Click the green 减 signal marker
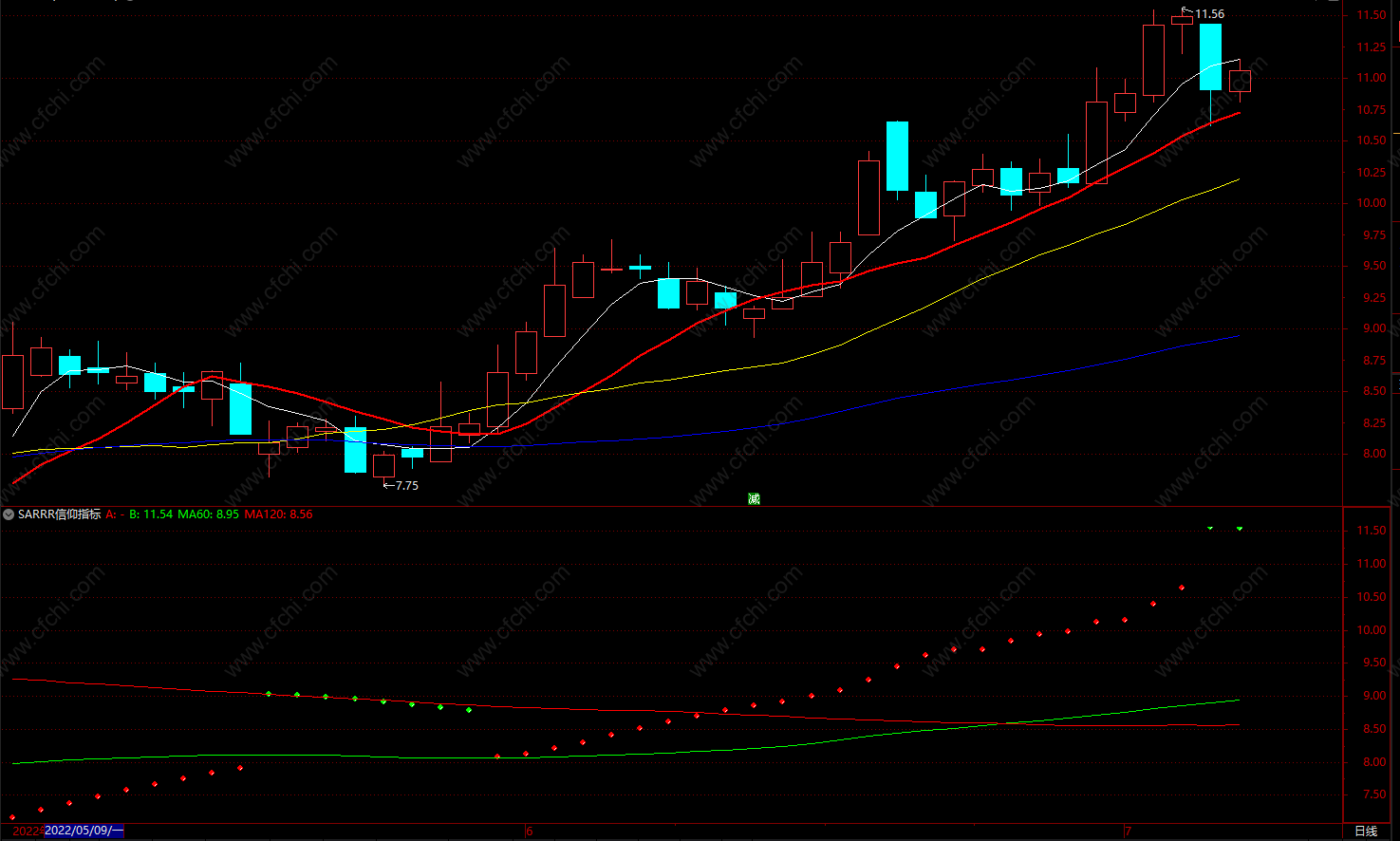Screen dimensions: 1400x841 pyautogui.click(x=754, y=498)
